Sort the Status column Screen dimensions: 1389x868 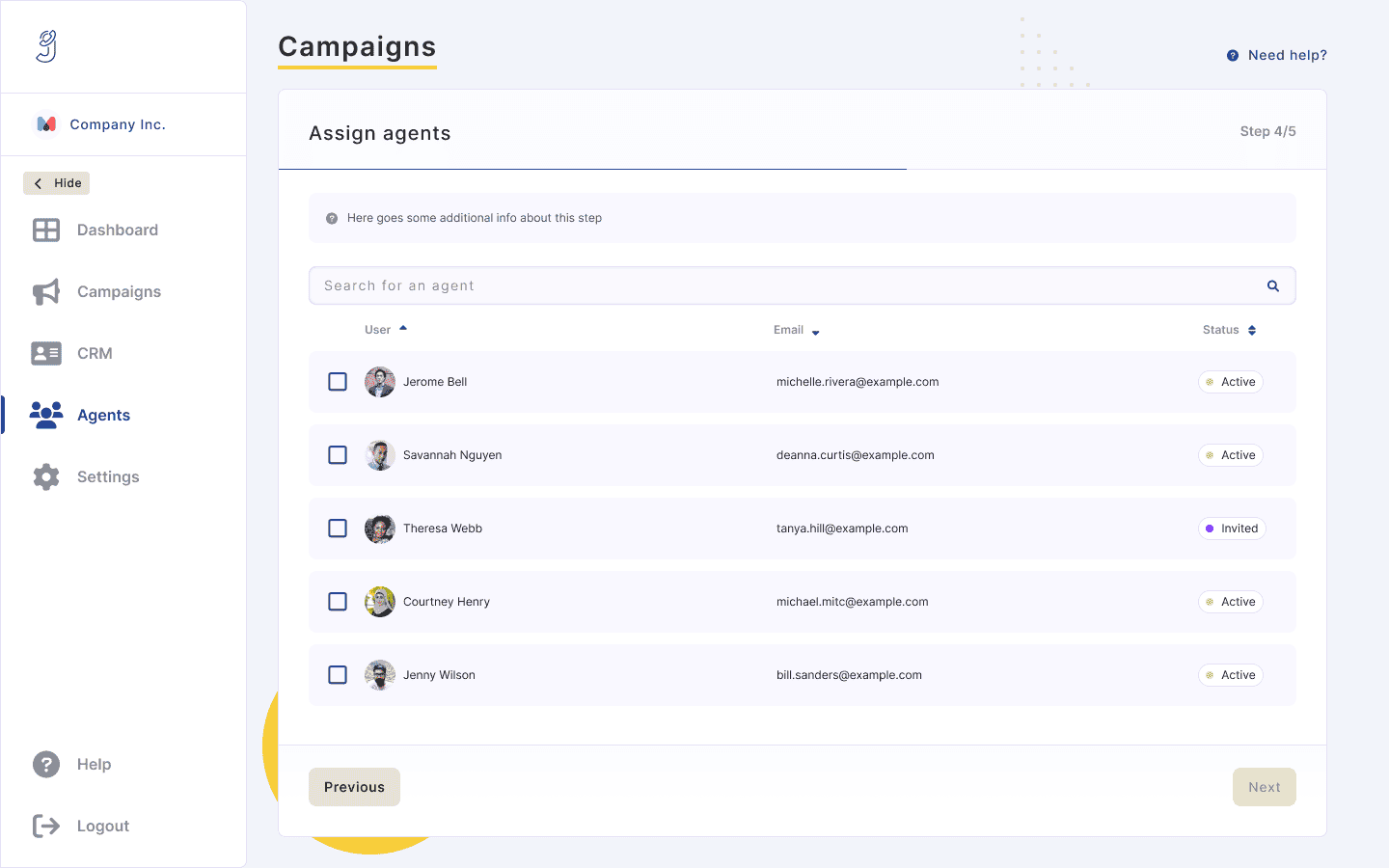(x=1253, y=330)
